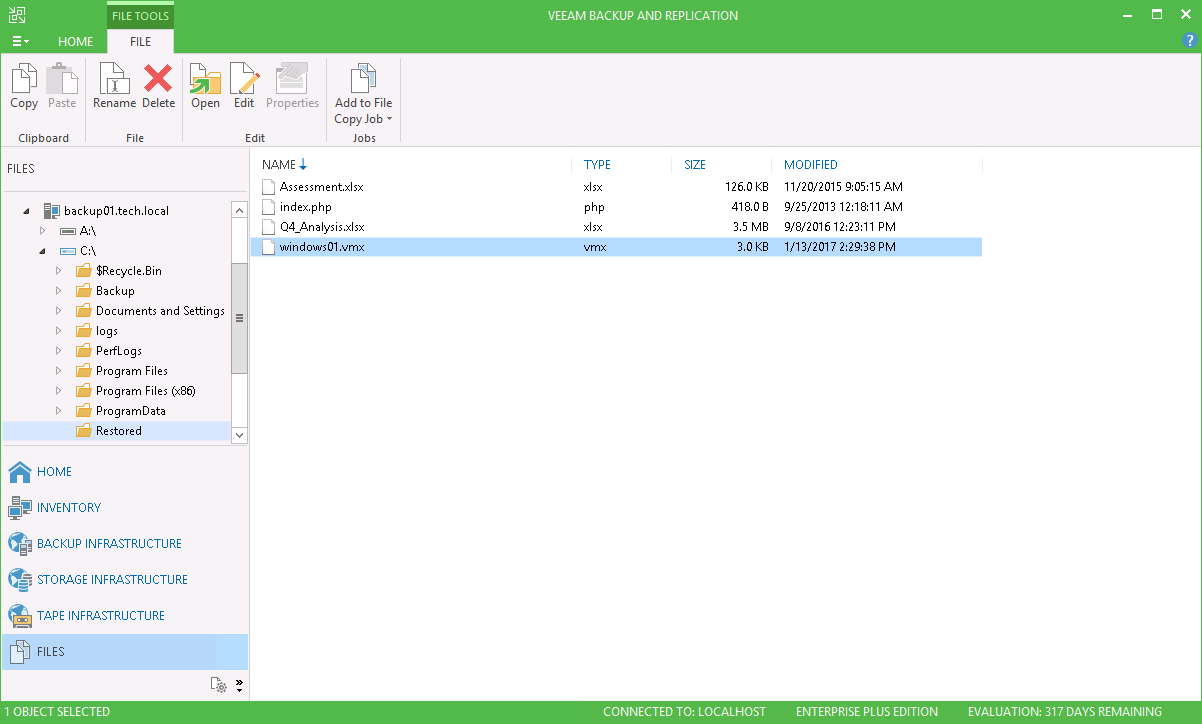Screen dimensions: 1202x724
Task: Collapse the backup01.tech.local tree node
Action: tap(27, 212)
